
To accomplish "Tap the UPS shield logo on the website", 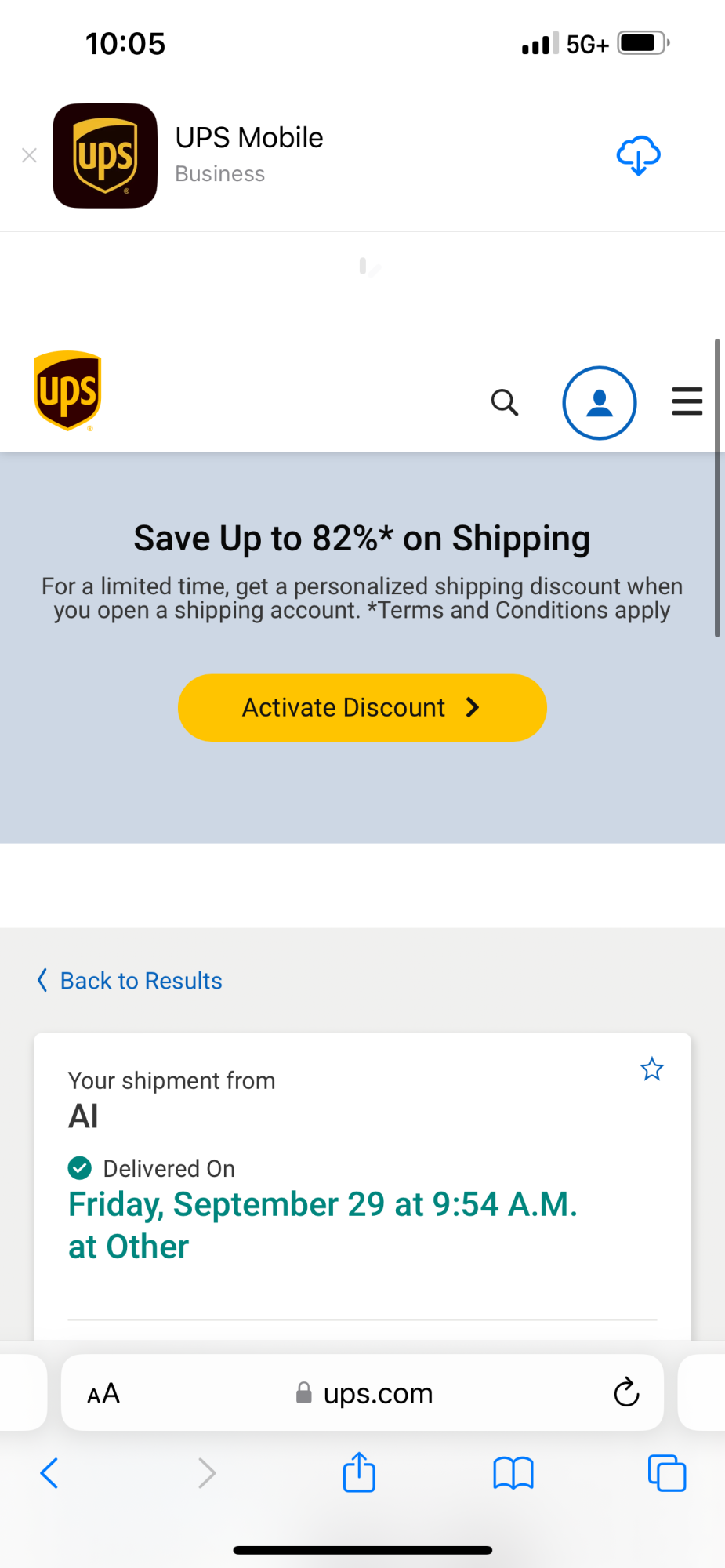I will 68,390.
